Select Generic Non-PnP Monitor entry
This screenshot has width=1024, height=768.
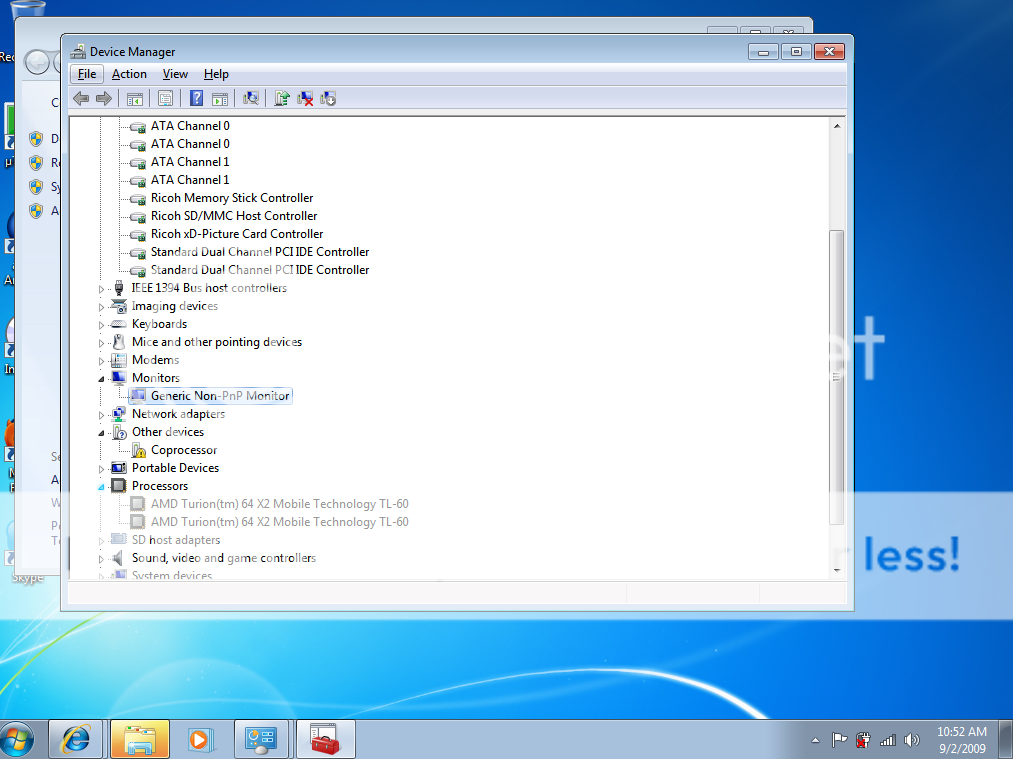(x=220, y=396)
